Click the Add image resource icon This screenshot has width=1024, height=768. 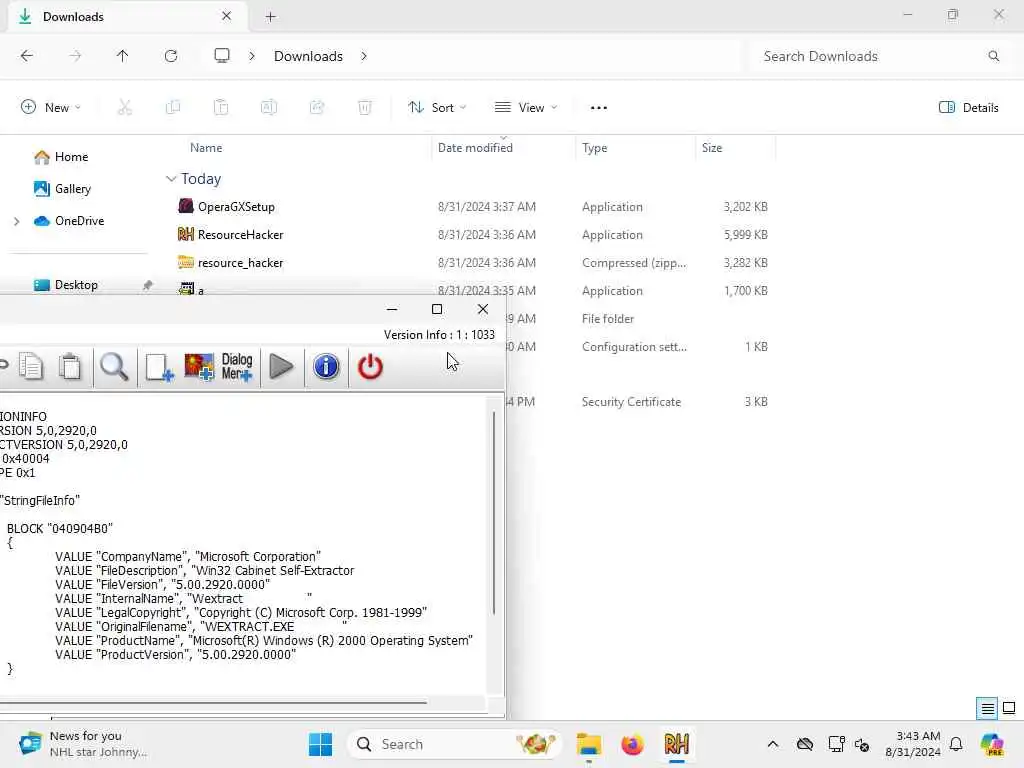[199, 367]
